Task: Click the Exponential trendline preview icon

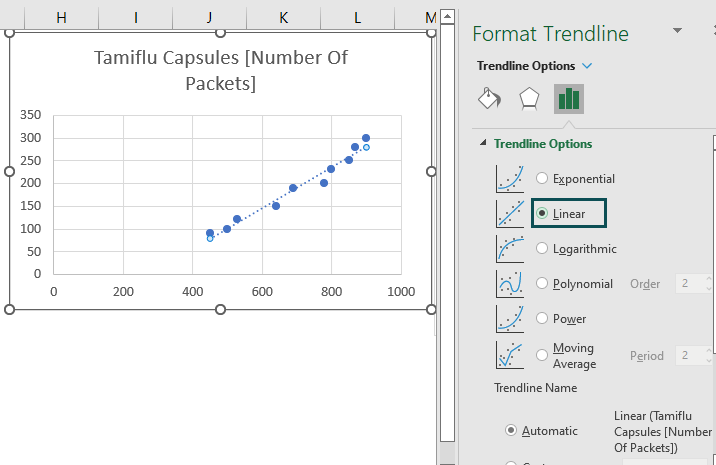Action: click(510, 179)
